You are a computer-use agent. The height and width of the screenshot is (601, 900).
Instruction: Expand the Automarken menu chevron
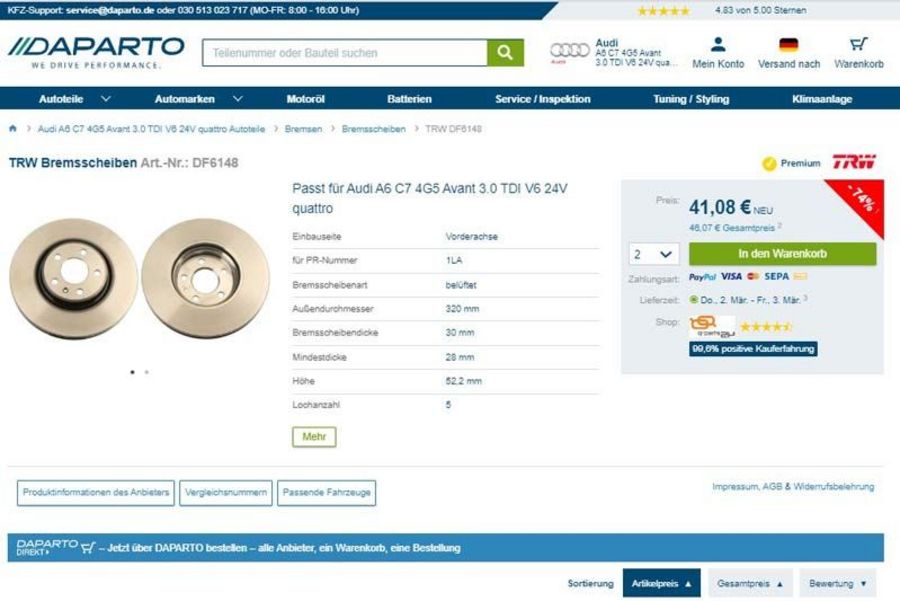(x=238, y=99)
